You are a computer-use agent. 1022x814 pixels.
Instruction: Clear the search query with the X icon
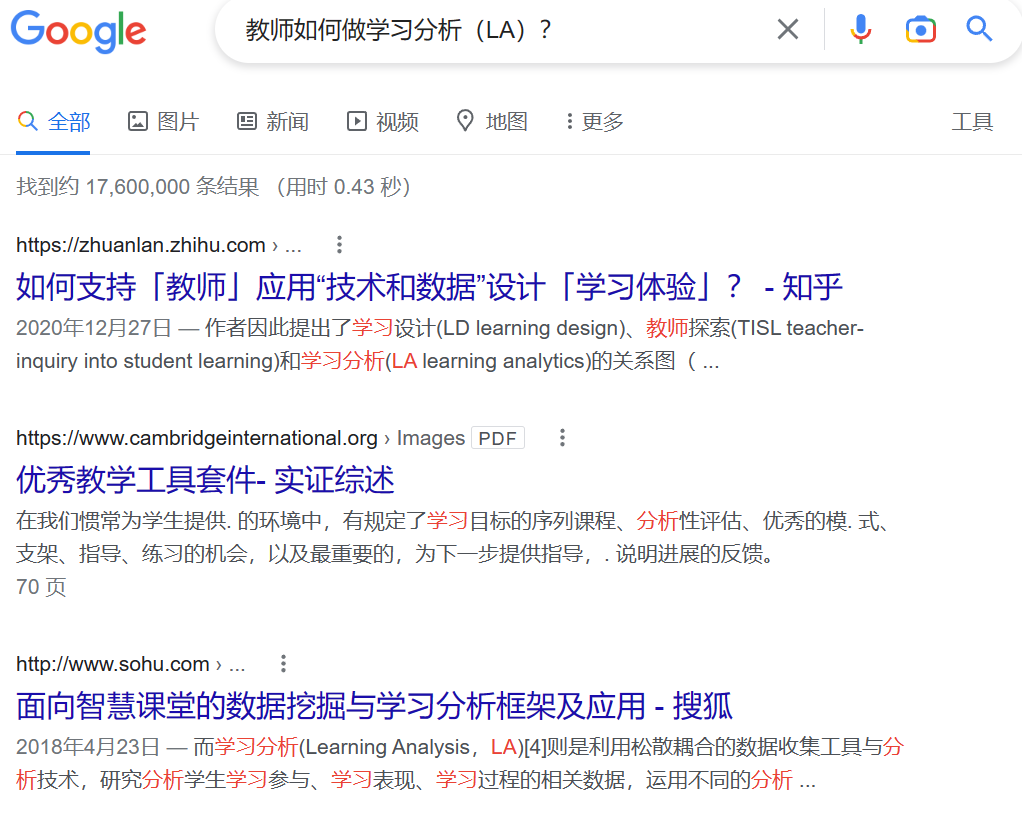pyautogui.click(x=787, y=29)
